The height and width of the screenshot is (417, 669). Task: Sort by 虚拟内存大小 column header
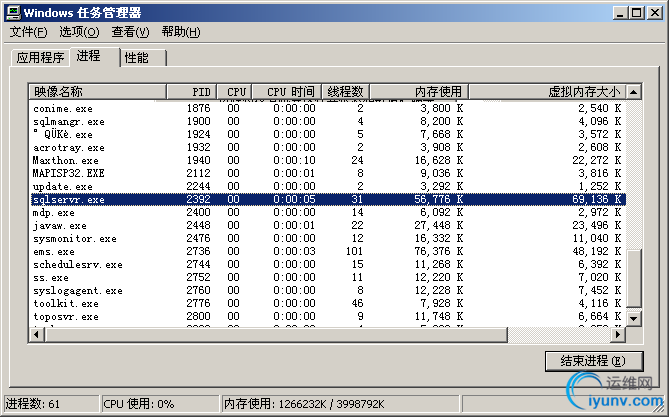pos(547,92)
